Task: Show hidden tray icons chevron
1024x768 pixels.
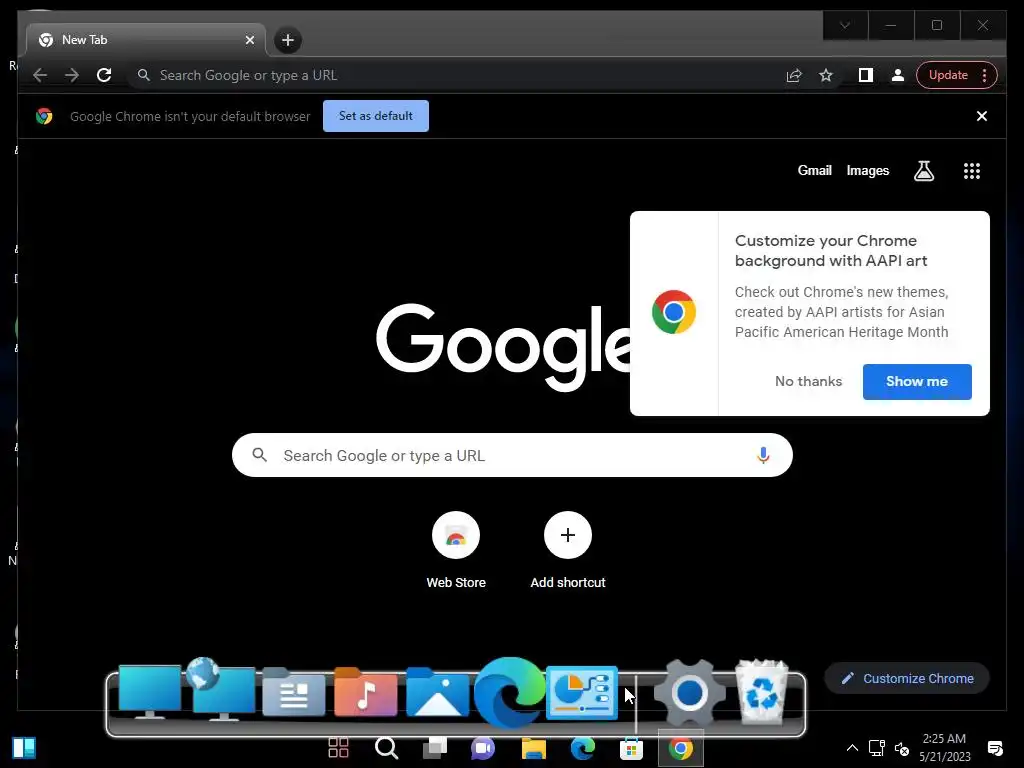Action: click(852, 748)
